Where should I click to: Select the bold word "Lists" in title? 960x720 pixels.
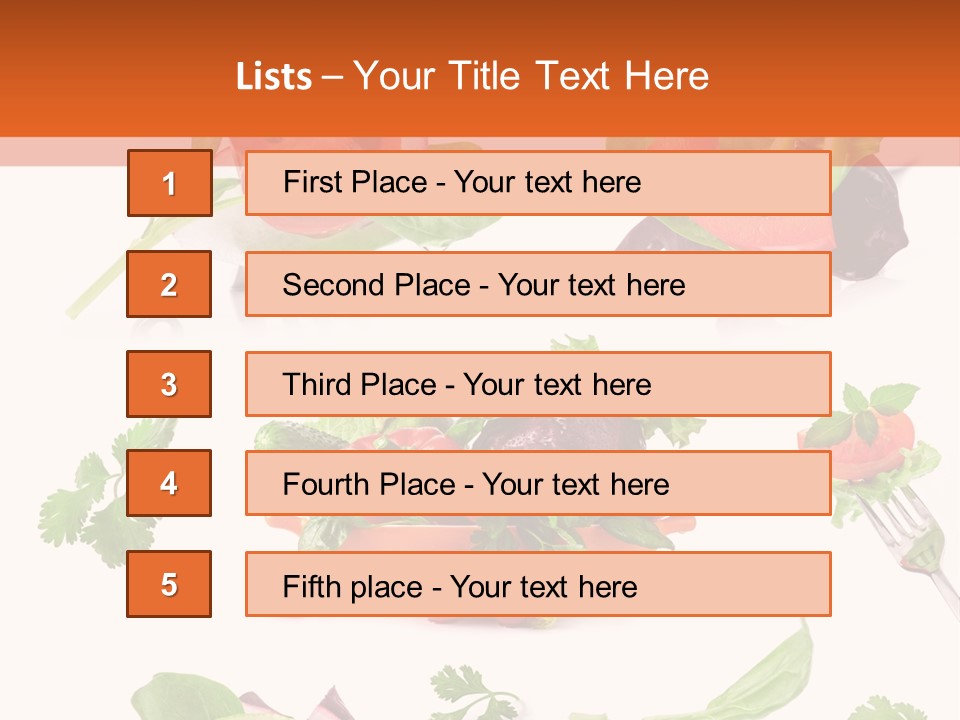pos(273,77)
